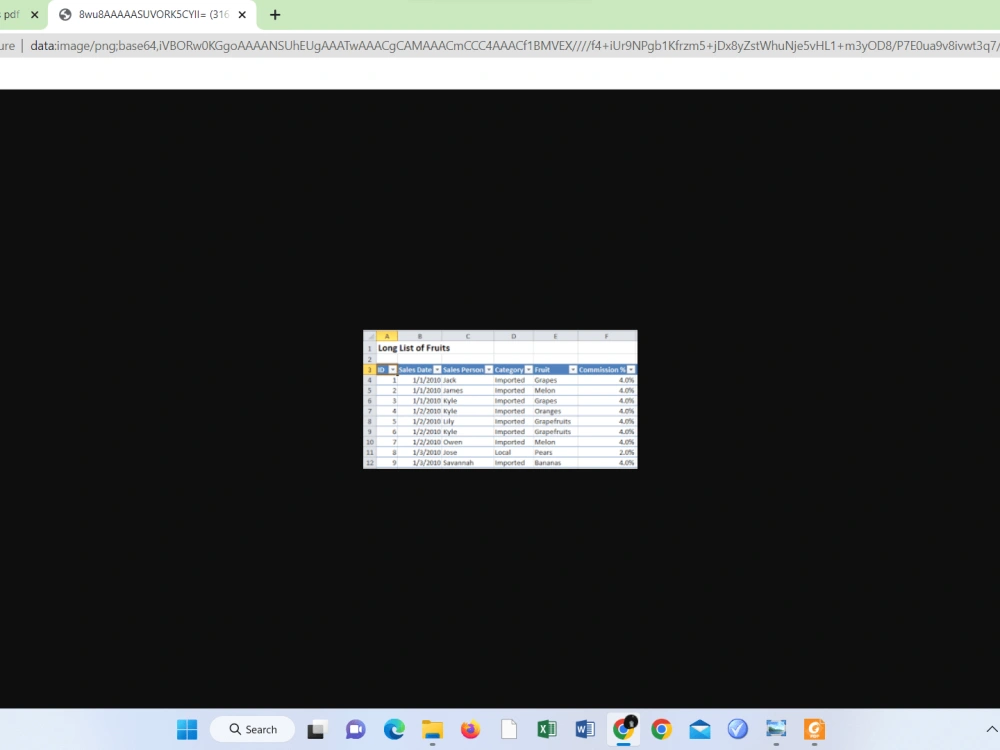Open second Chrome icon in taskbar
The image size is (1000, 750).
click(x=661, y=729)
